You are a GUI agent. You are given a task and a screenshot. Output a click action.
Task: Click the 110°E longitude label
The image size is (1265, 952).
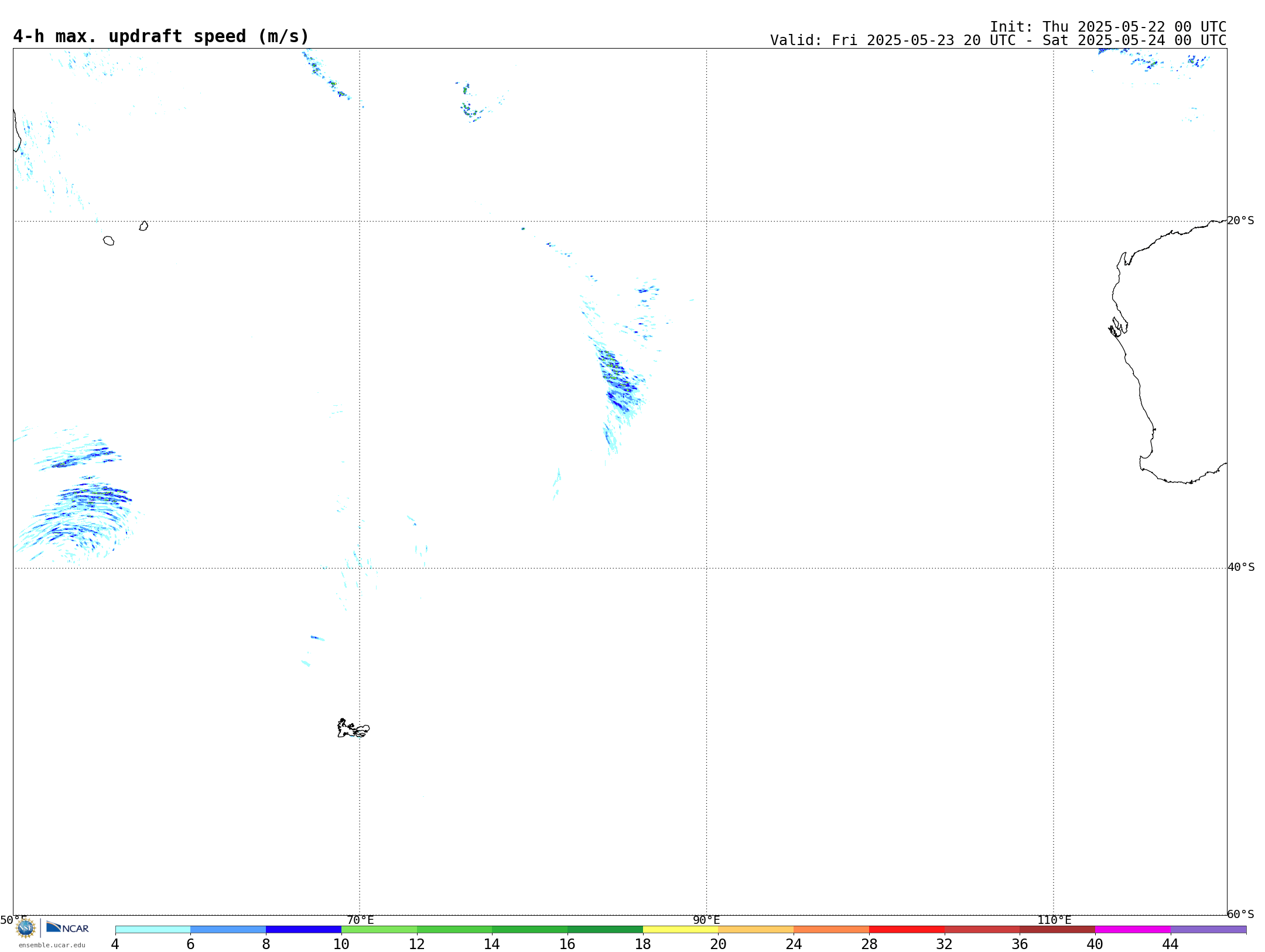point(1054,920)
